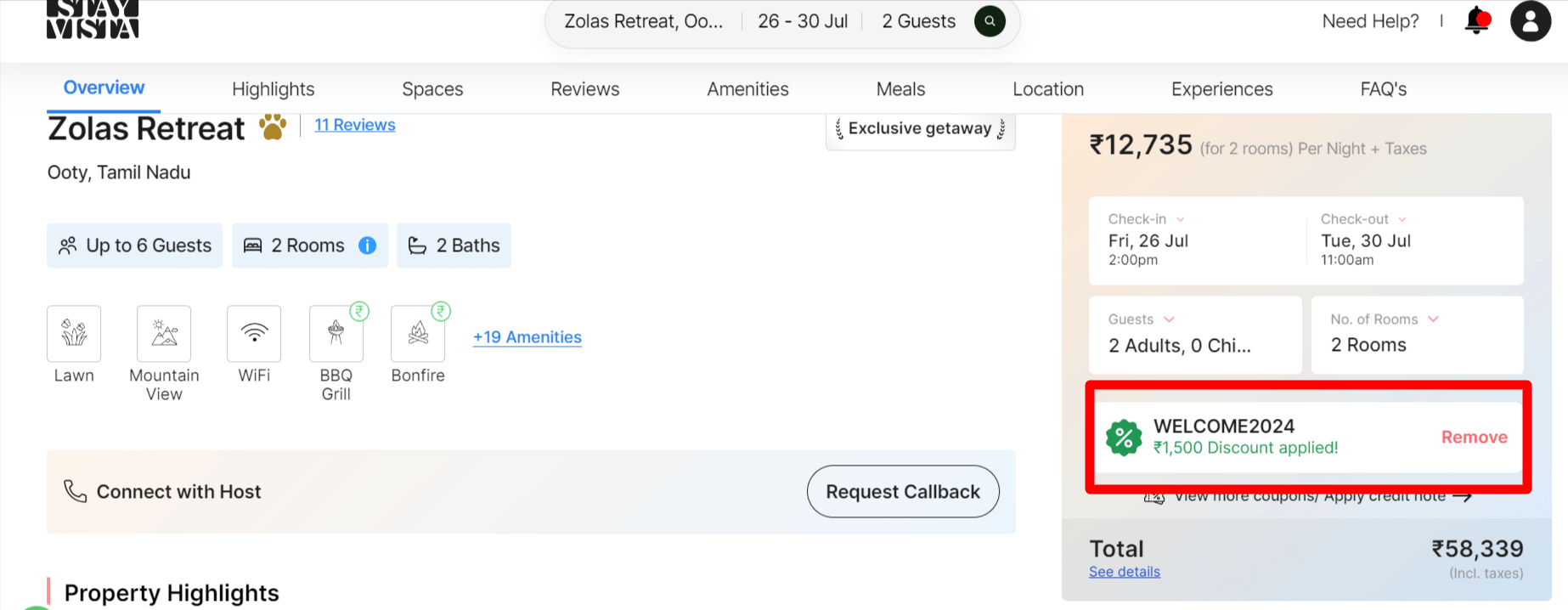1568x610 pixels.
Task: Click See details under Total
Action: 1125,572
